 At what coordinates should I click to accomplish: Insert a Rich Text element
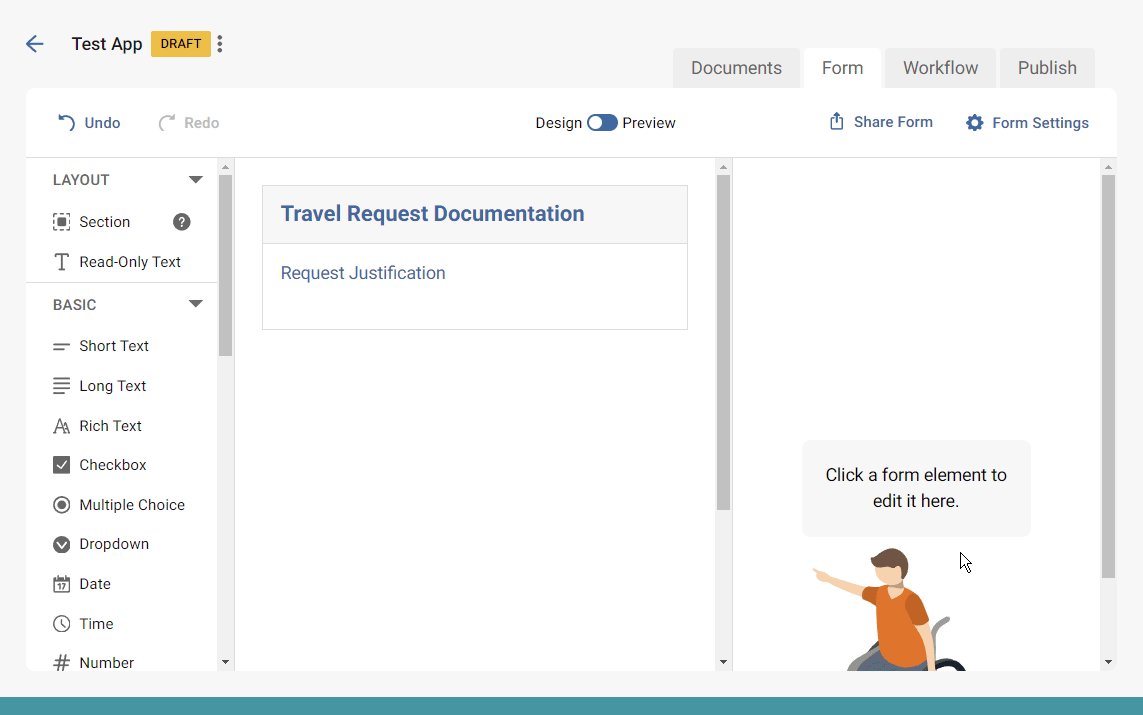(110, 425)
